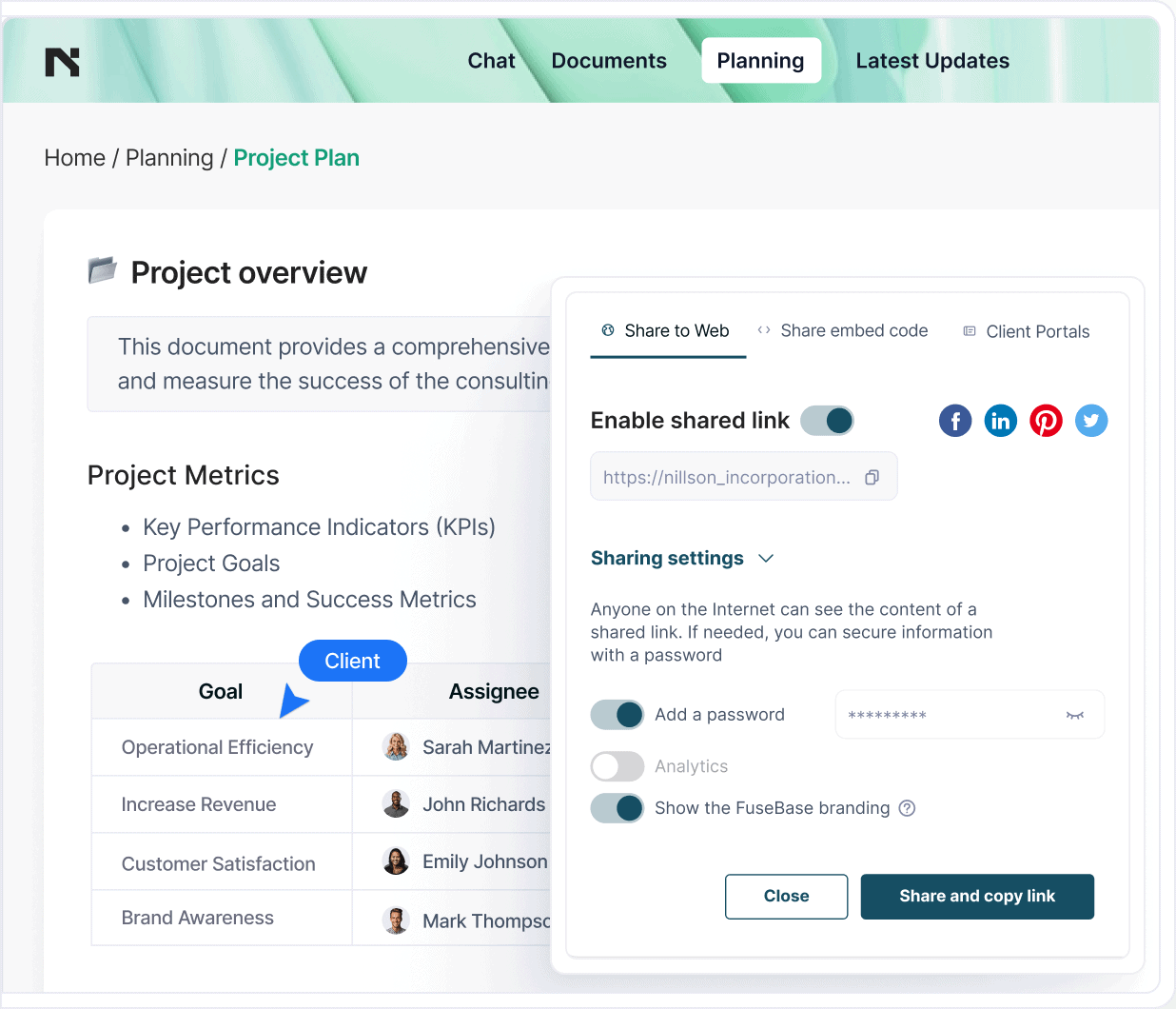Copy the shared link with copy icon
This screenshot has width=1176, height=1009.
coord(872,478)
